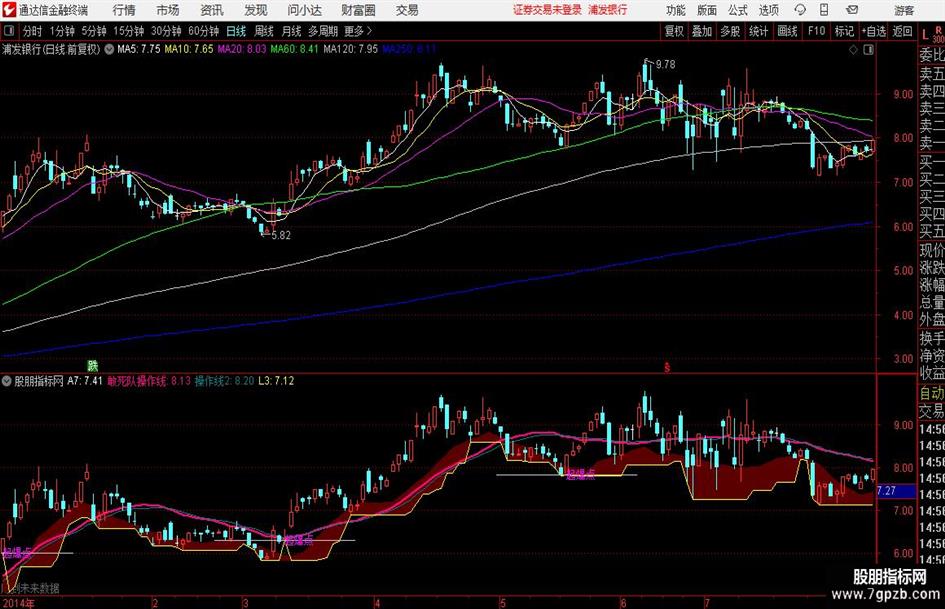Select the 5分钟 period tab
Viewport: 945px width, 609px height.
[94, 31]
